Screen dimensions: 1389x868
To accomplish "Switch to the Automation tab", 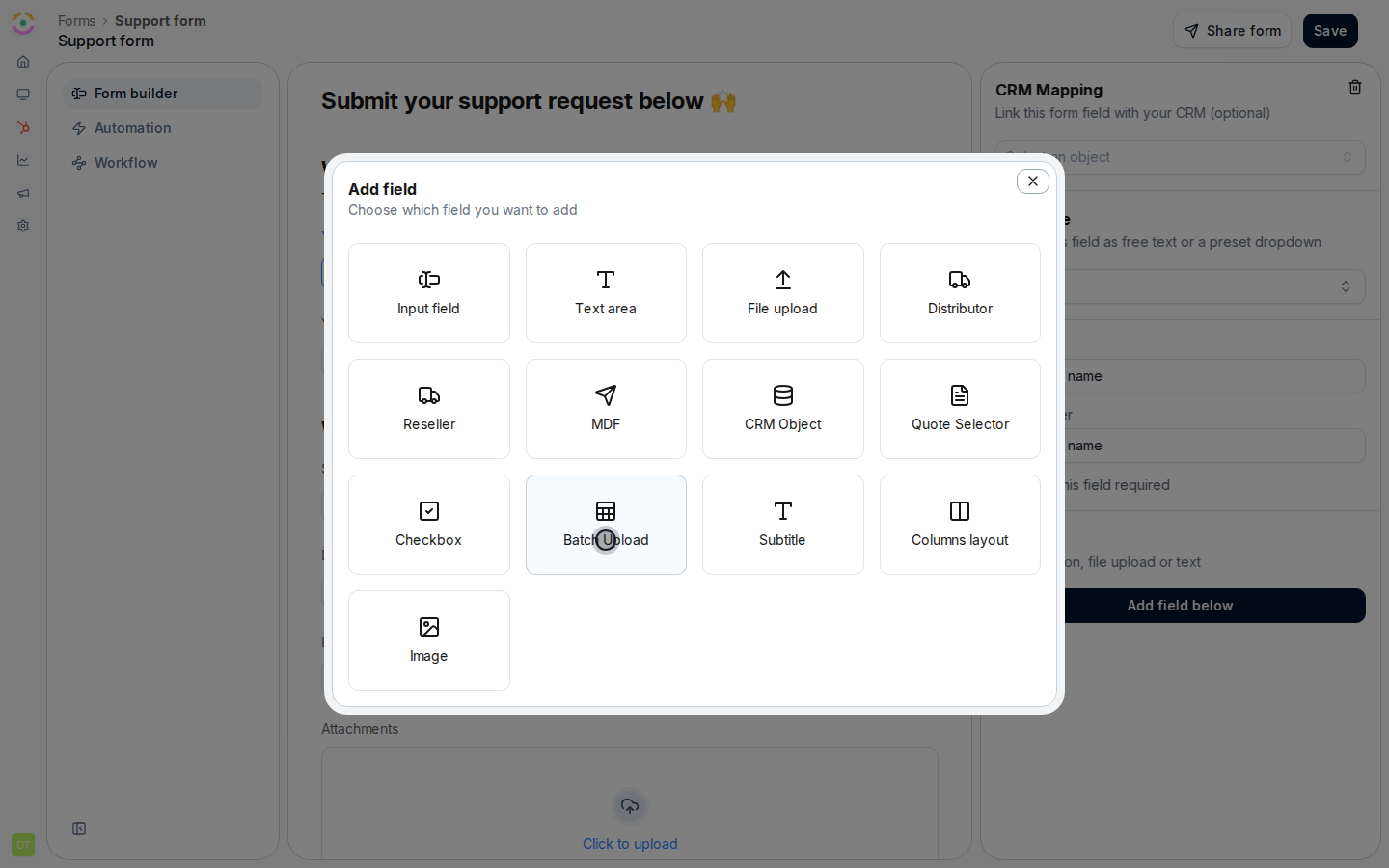I will coord(163,128).
